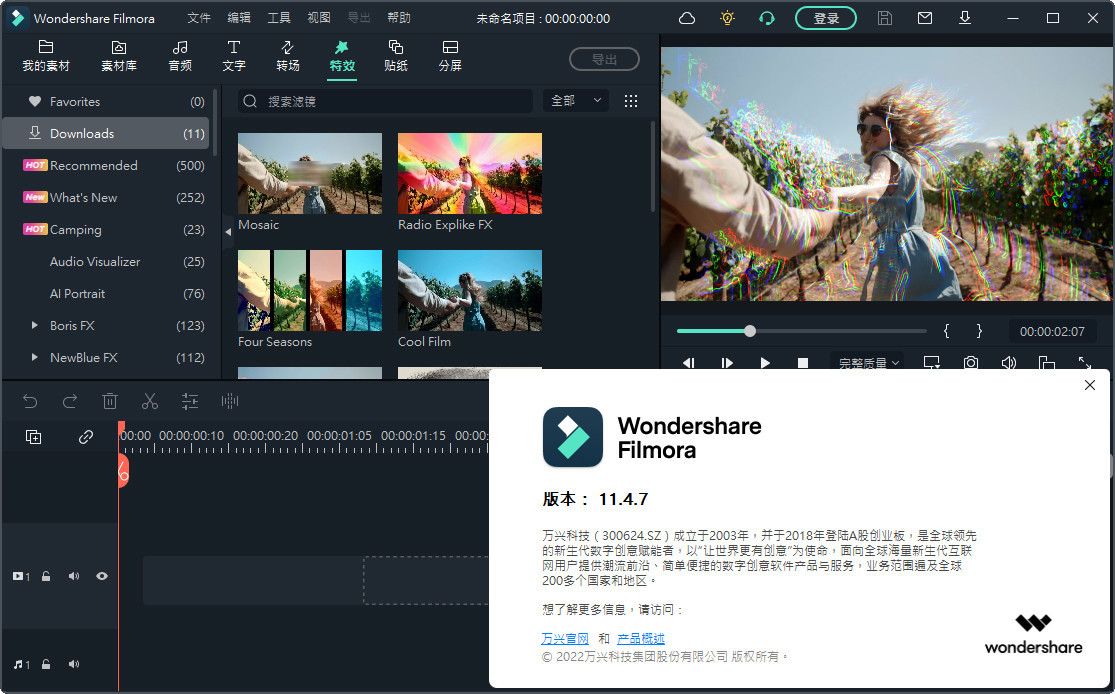This screenshot has height=694, width=1115.
Task: Click the audio waveform icon in timeline toolbar
Action: pos(230,402)
